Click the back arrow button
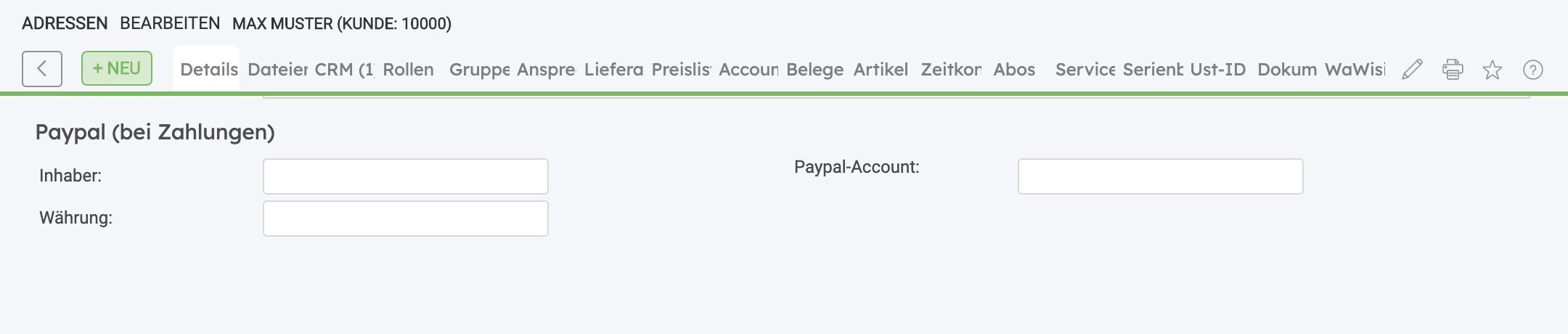This screenshot has width=1568, height=334. [41, 69]
